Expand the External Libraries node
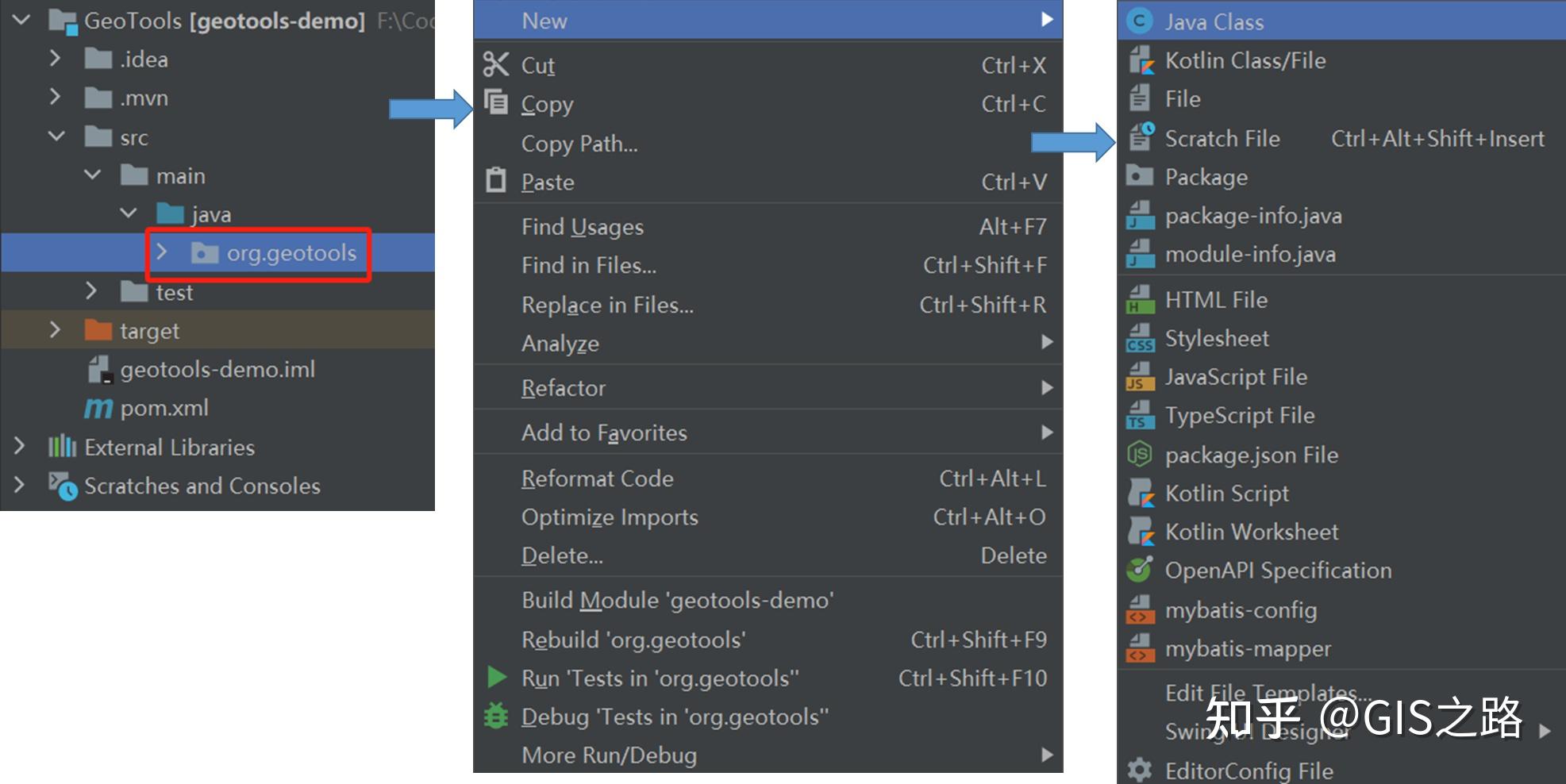 (19, 447)
